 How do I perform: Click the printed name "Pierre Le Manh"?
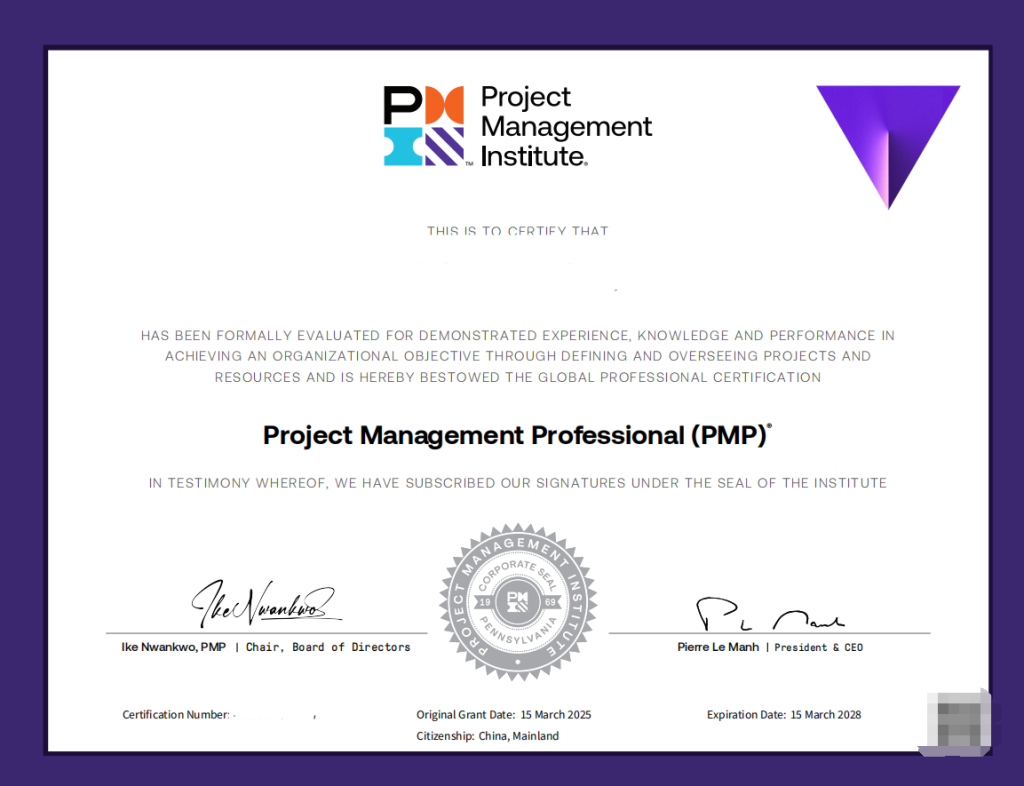point(718,647)
